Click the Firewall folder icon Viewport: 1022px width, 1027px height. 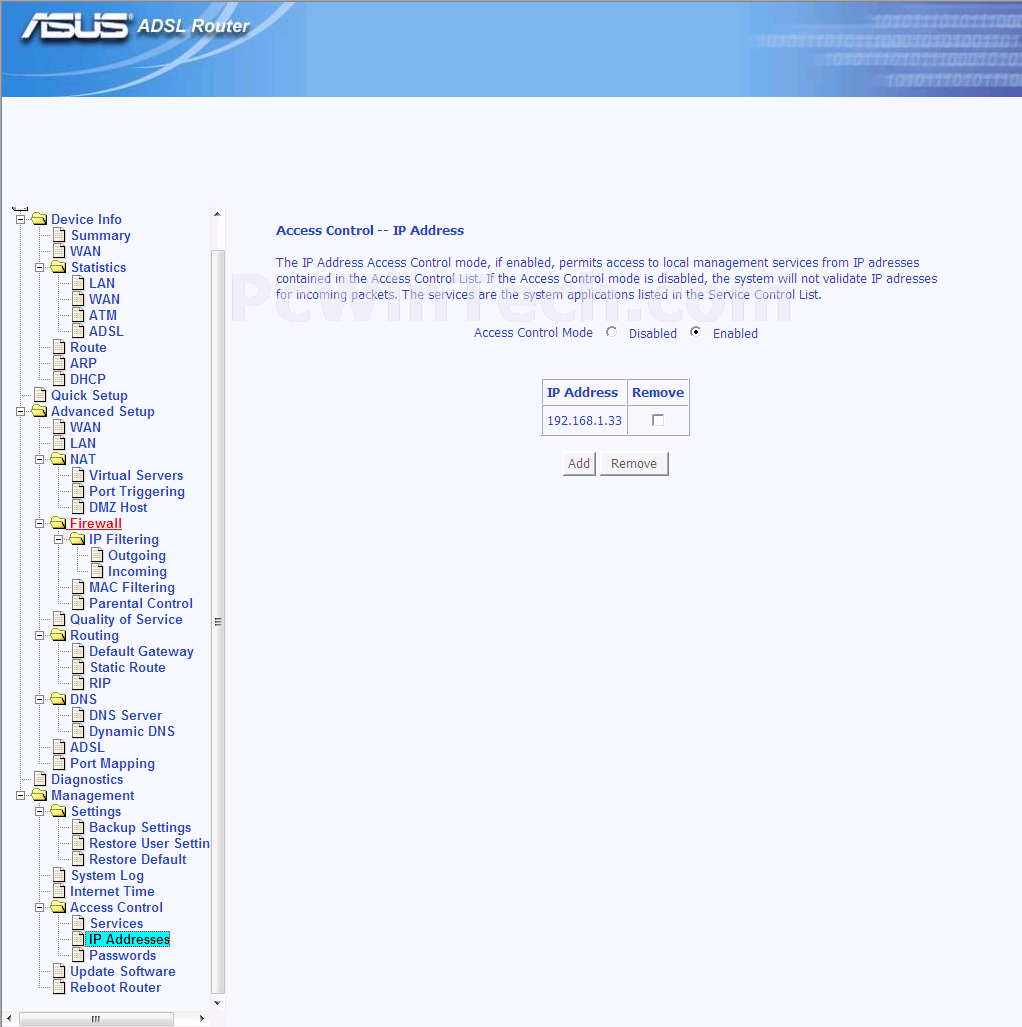(58, 523)
